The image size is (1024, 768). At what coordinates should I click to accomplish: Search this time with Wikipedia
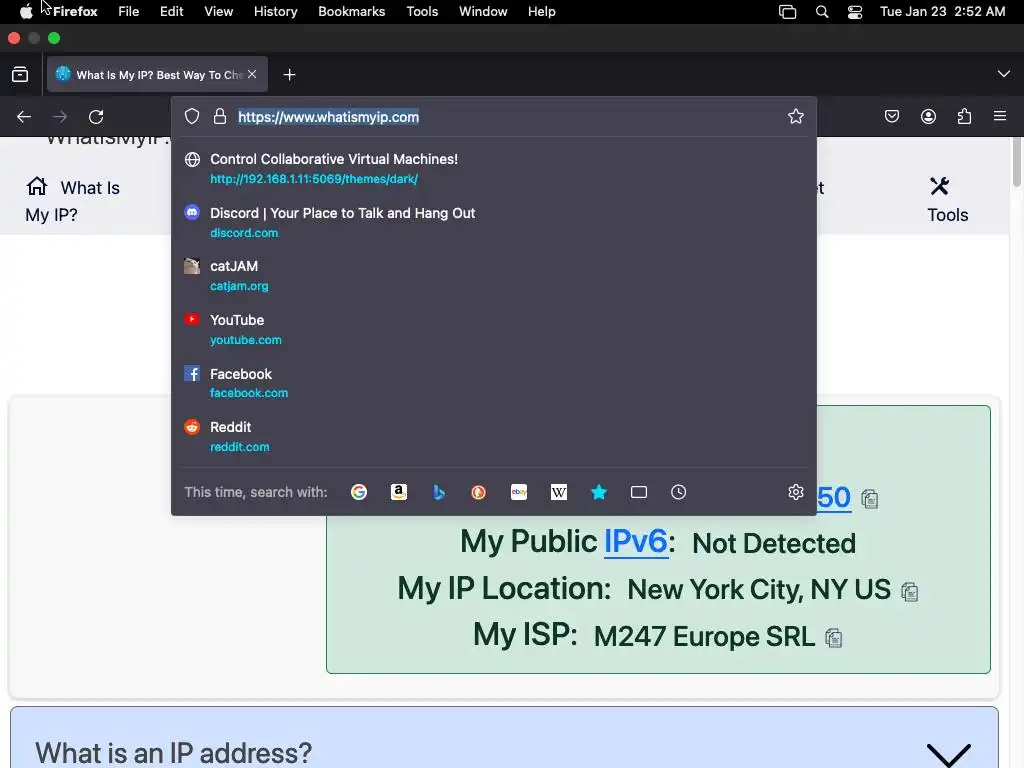[559, 492]
